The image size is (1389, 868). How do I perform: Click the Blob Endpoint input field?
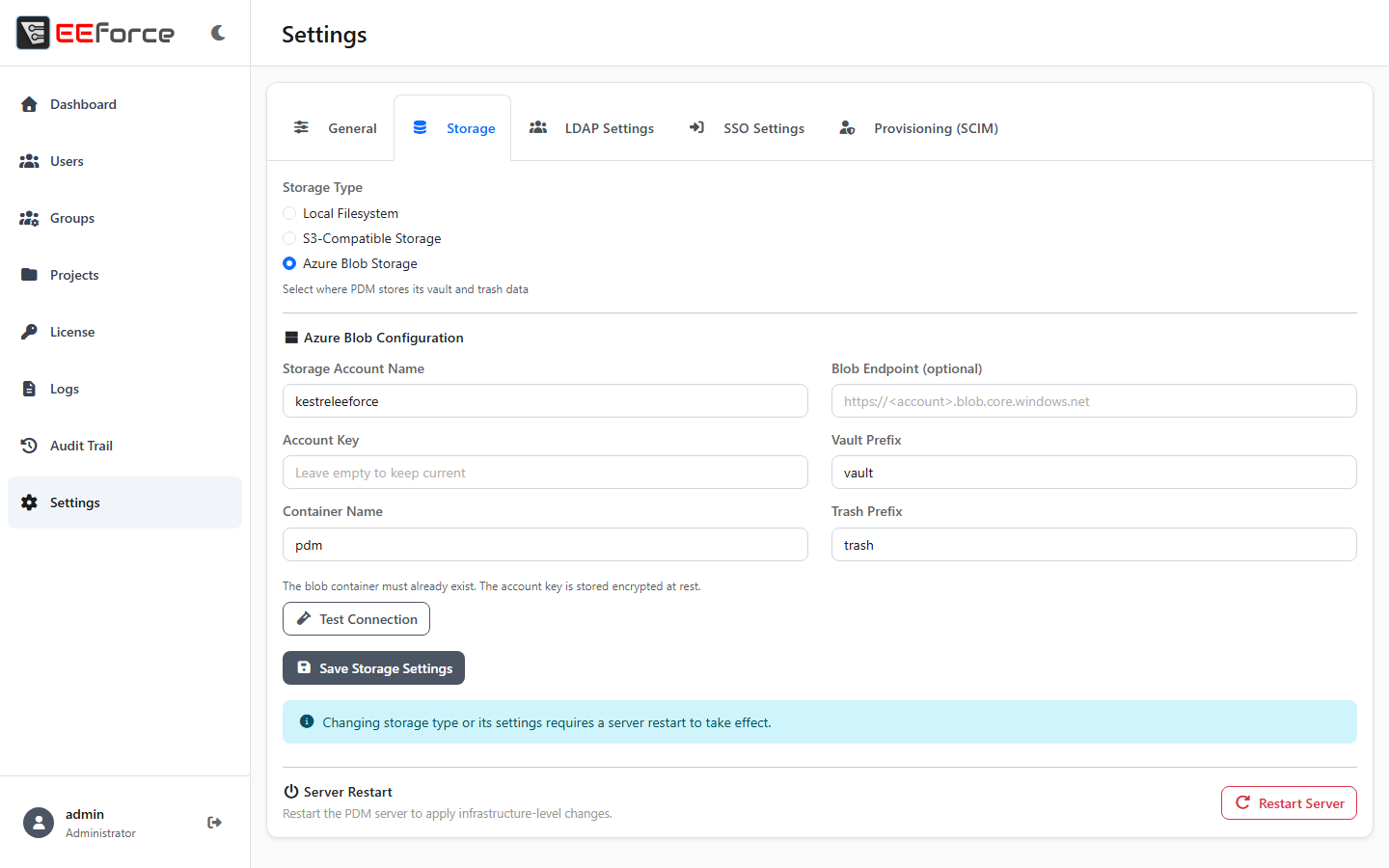coord(1094,401)
